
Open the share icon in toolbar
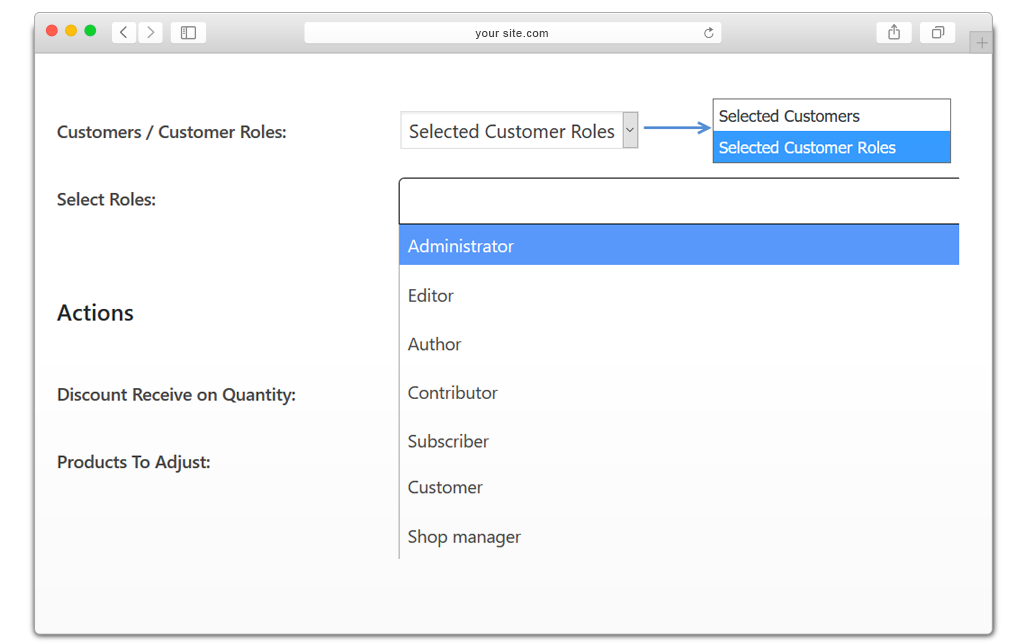[894, 32]
